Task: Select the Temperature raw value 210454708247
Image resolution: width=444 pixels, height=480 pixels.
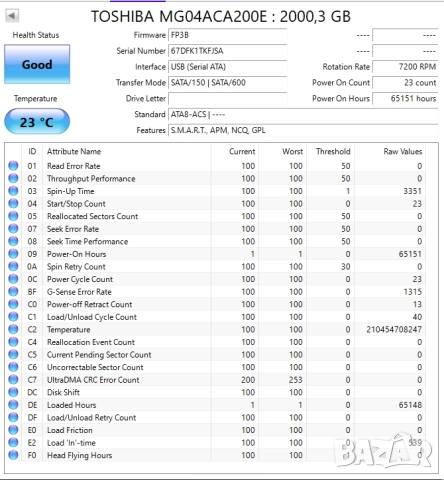Action: point(394,329)
